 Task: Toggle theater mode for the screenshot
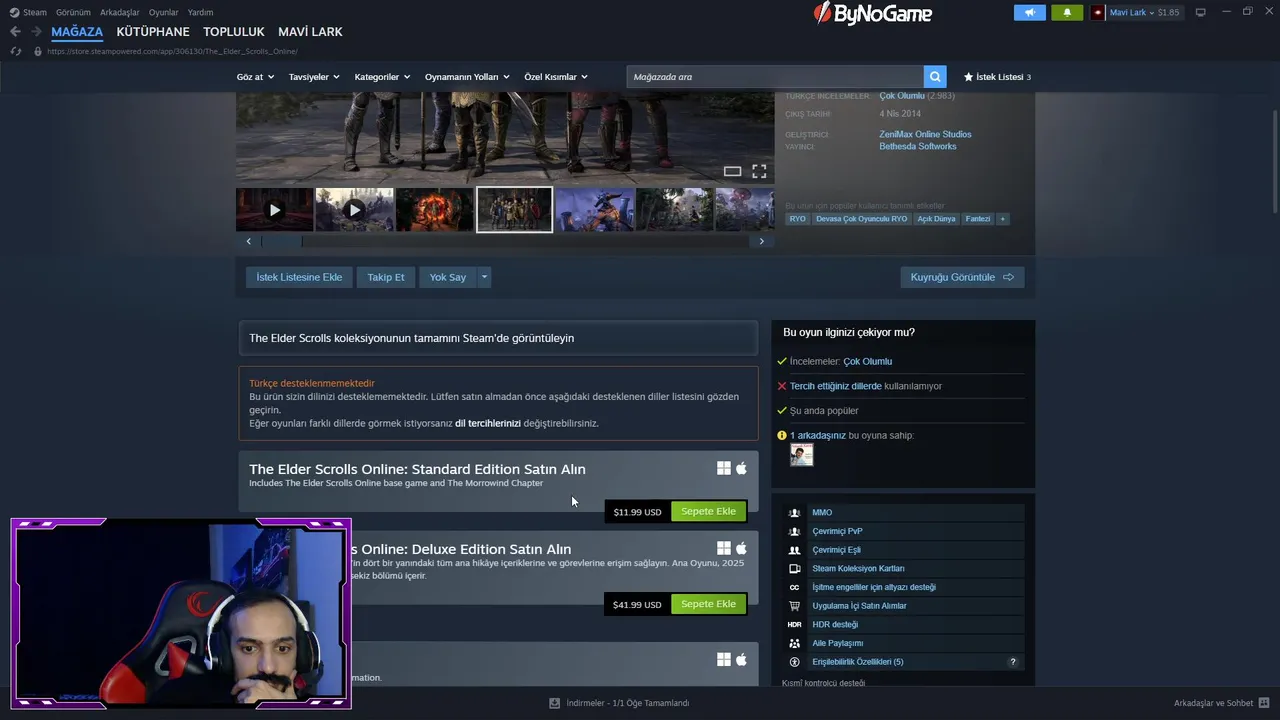coord(732,171)
